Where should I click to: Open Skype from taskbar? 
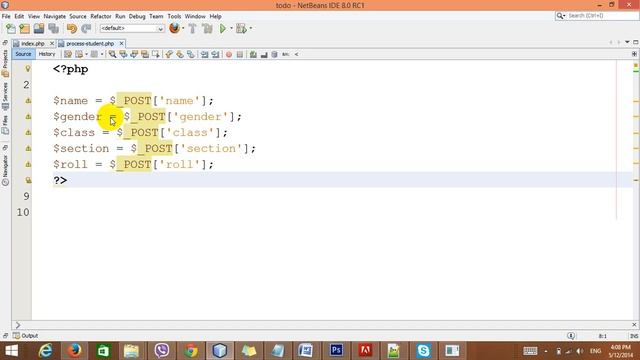(423, 351)
